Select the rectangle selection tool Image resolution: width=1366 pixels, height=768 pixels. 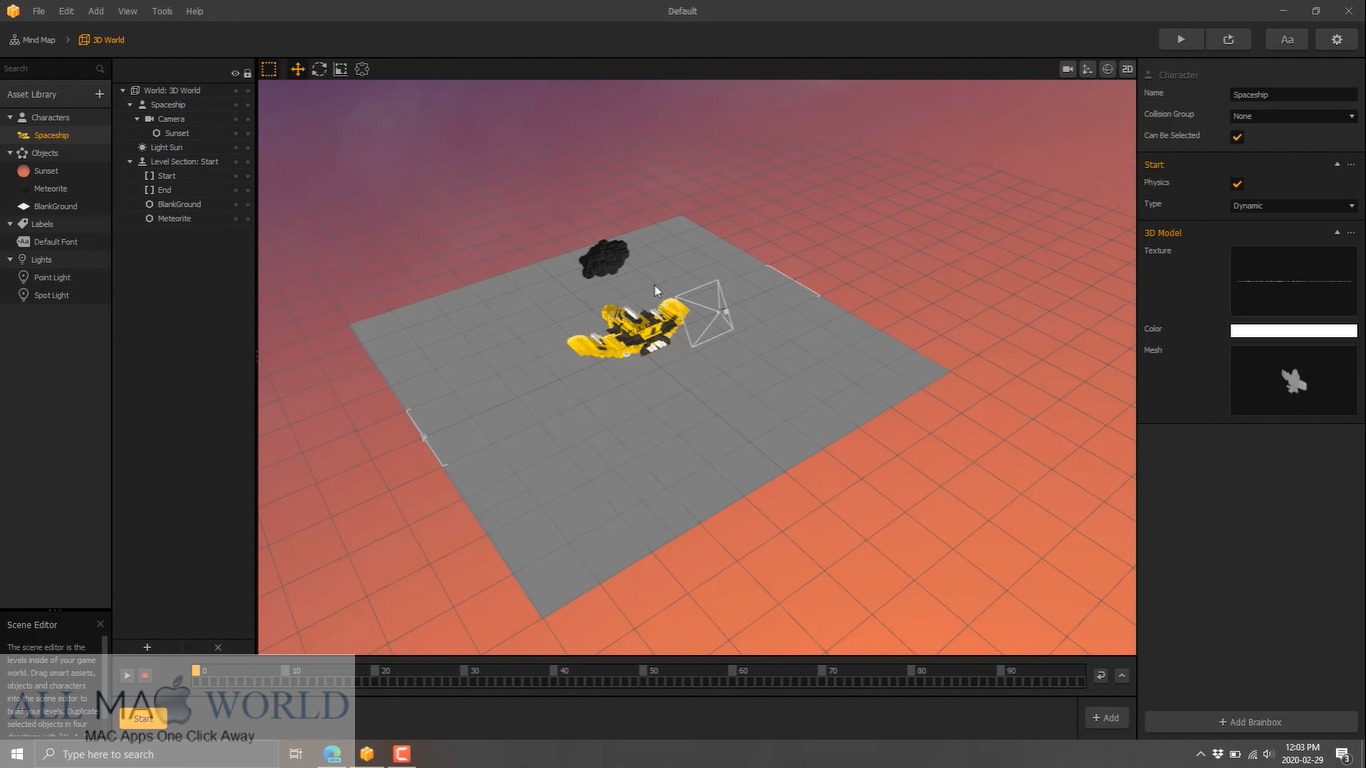(269, 69)
